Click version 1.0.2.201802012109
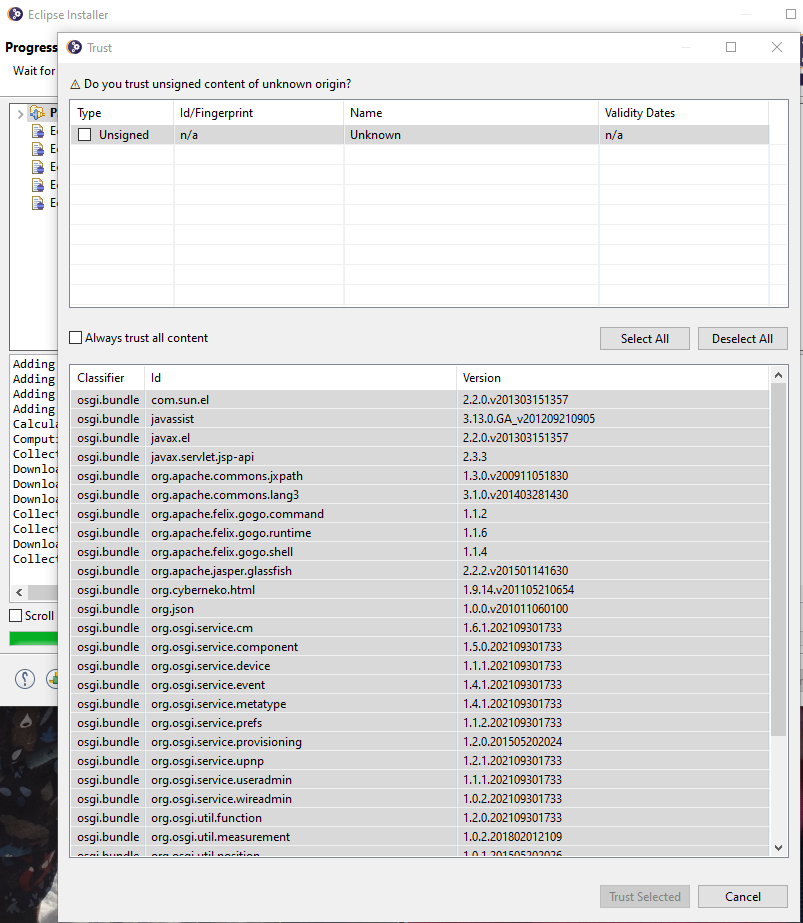 (512, 836)
